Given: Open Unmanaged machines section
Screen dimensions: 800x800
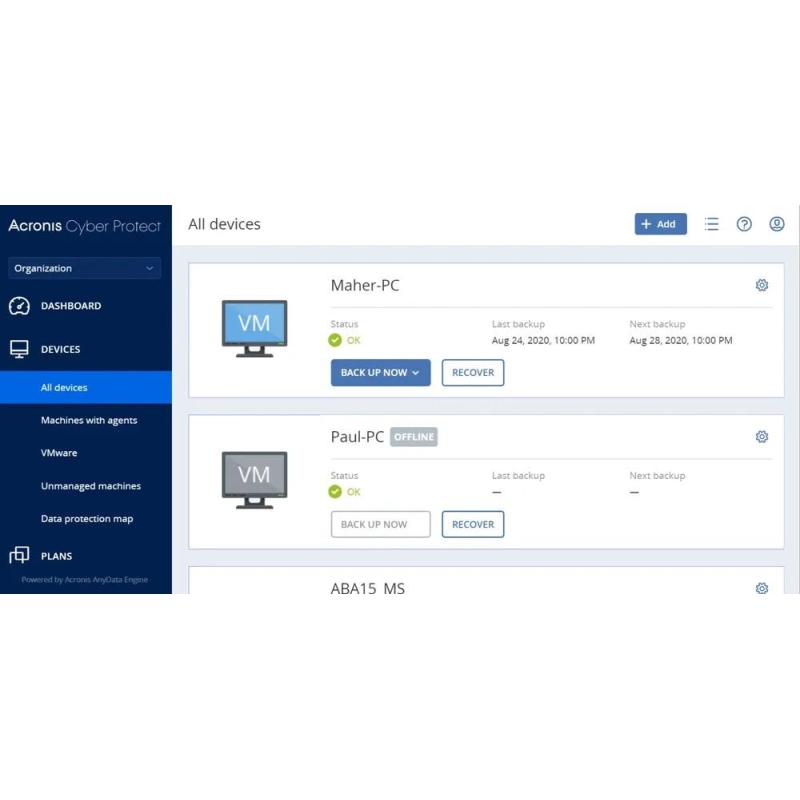Looking at the screenshot, I should 91,486.
